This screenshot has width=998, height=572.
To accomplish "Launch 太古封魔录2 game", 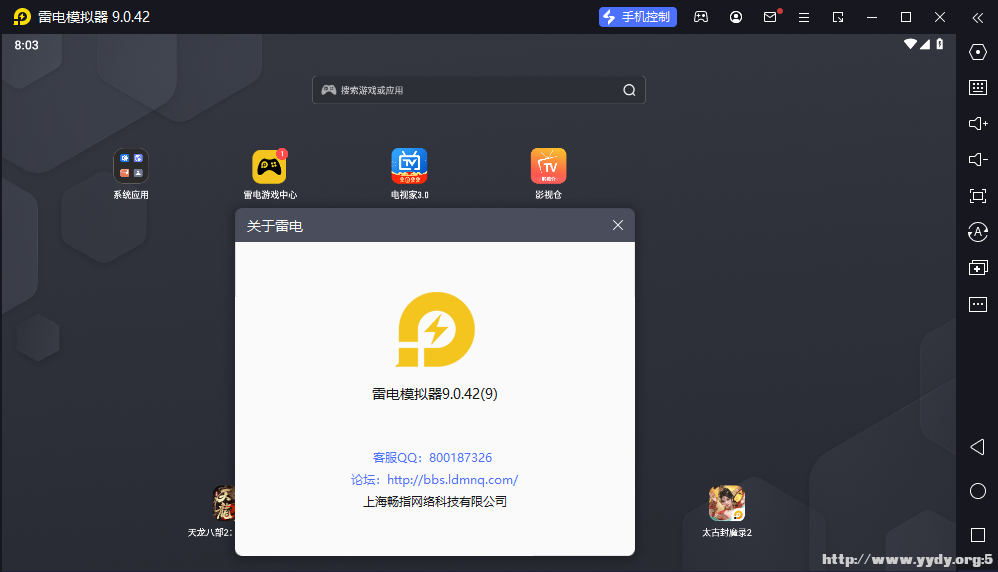I will tap(727, 512).
